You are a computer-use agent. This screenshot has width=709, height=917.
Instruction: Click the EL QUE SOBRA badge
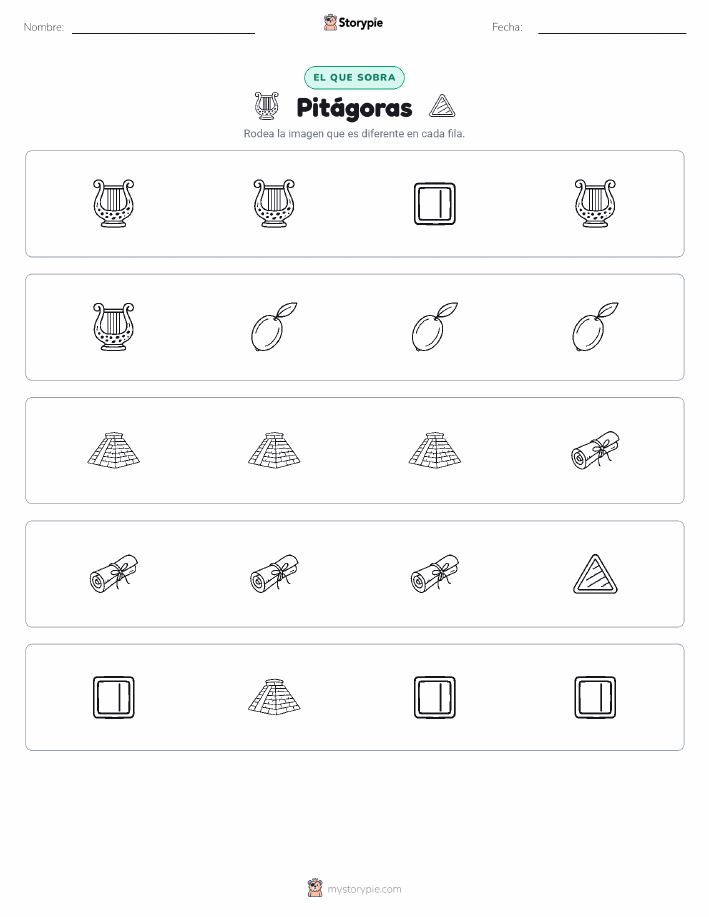click(354, 77)
